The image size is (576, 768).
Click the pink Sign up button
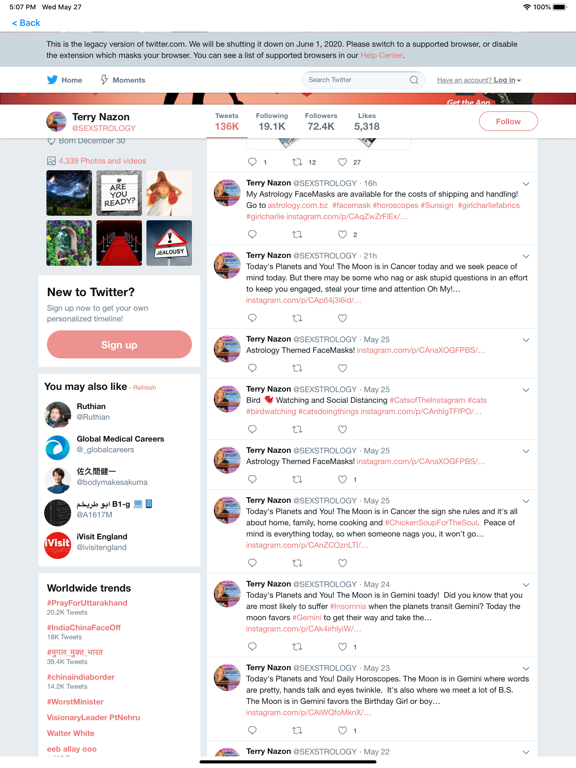point(119,344)
